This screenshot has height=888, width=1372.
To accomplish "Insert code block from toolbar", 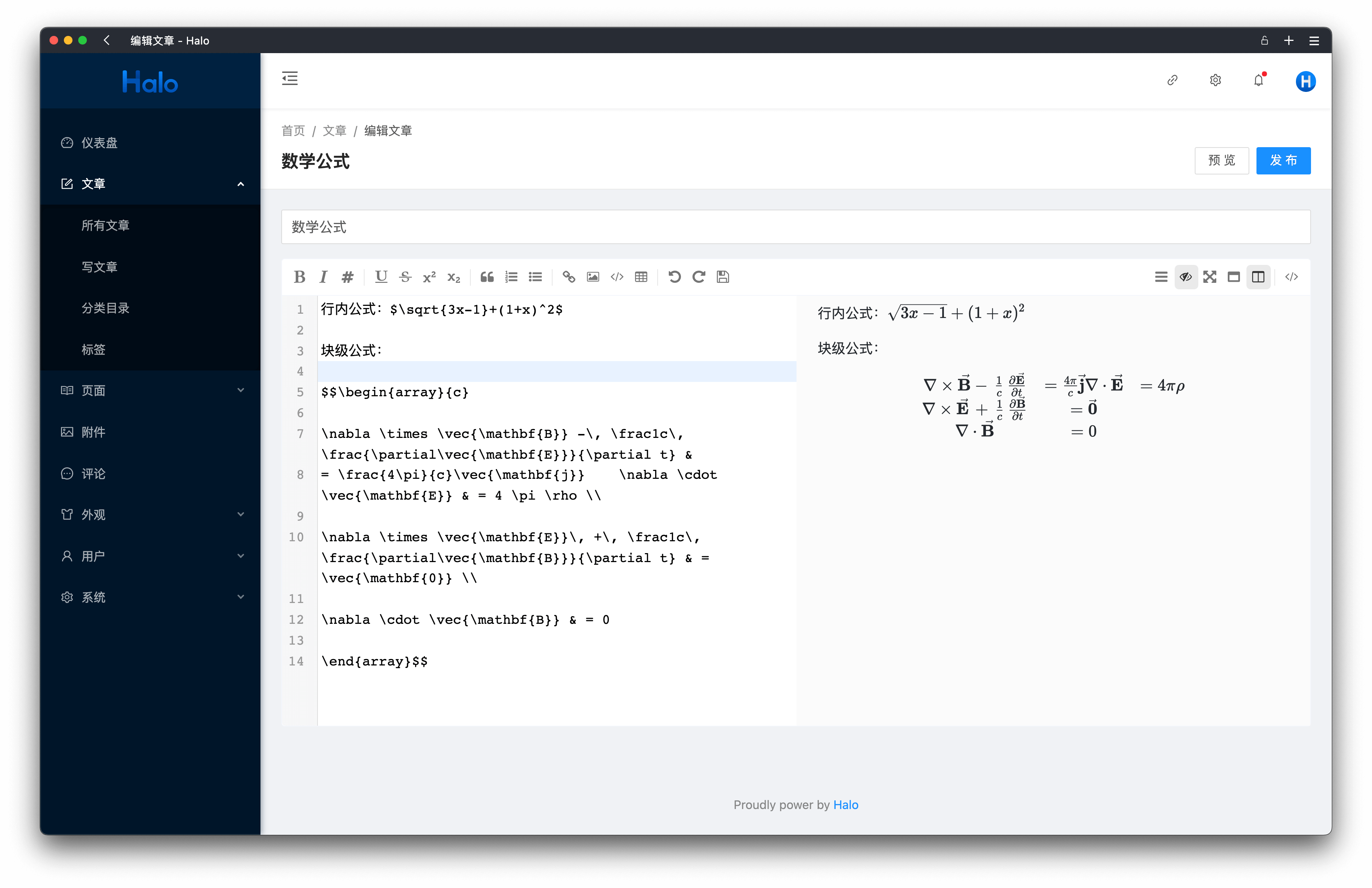I will (x=617, y=277).
